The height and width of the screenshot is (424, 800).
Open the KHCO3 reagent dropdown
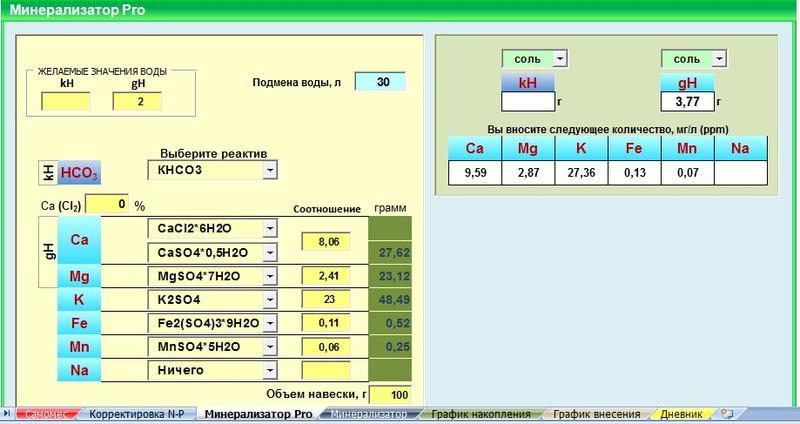[270, 171]
